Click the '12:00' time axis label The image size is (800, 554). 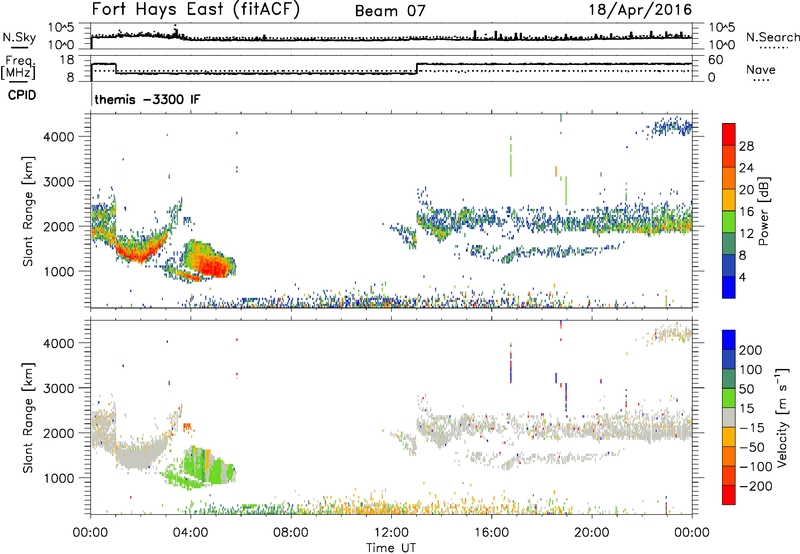391,533
